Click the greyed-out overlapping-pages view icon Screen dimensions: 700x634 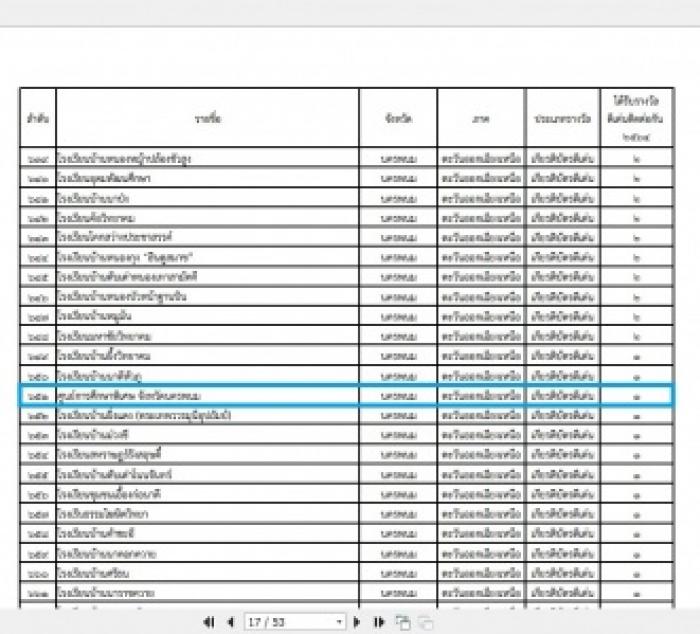(x=425, y=622)
